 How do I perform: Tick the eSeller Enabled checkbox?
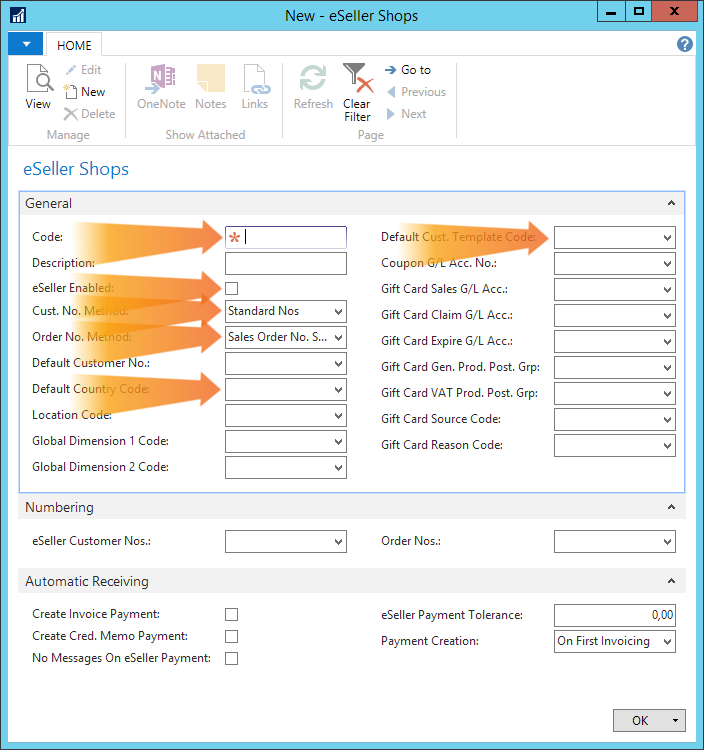pyautogui.click(x=231, y=288)
